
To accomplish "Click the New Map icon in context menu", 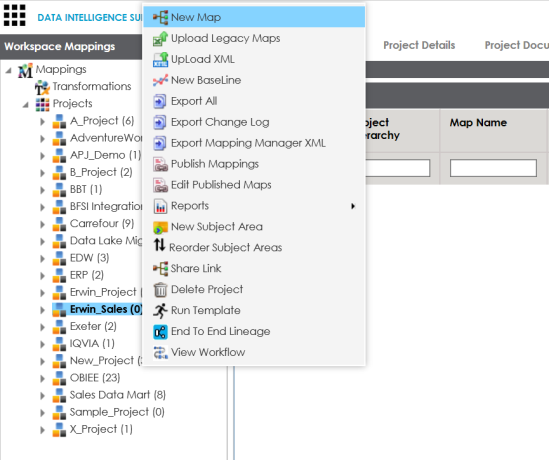I will coord(160,17).
